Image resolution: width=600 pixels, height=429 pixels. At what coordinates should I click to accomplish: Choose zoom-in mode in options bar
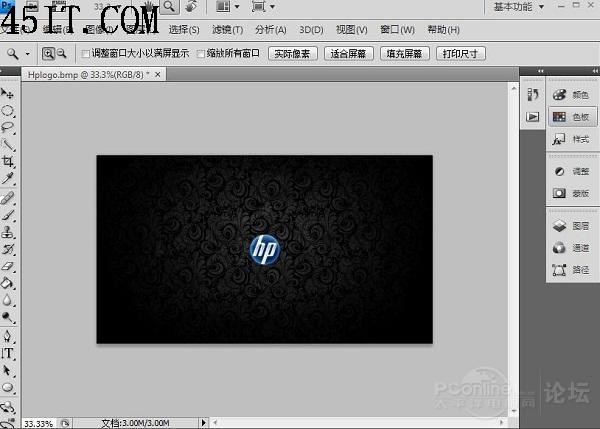tap(48, 54)
